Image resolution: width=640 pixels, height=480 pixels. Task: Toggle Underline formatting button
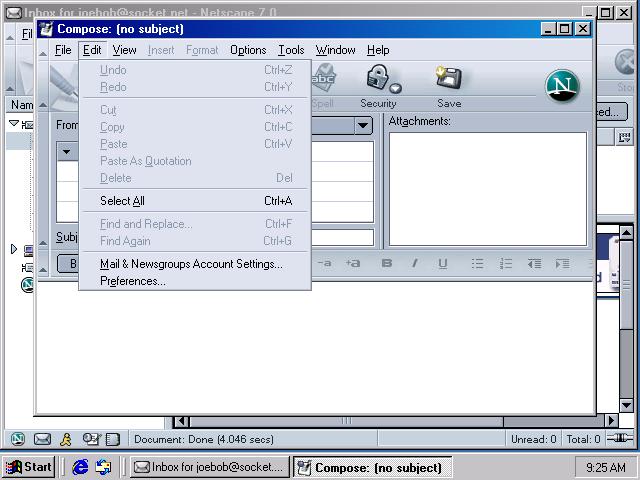click(442, 264)
